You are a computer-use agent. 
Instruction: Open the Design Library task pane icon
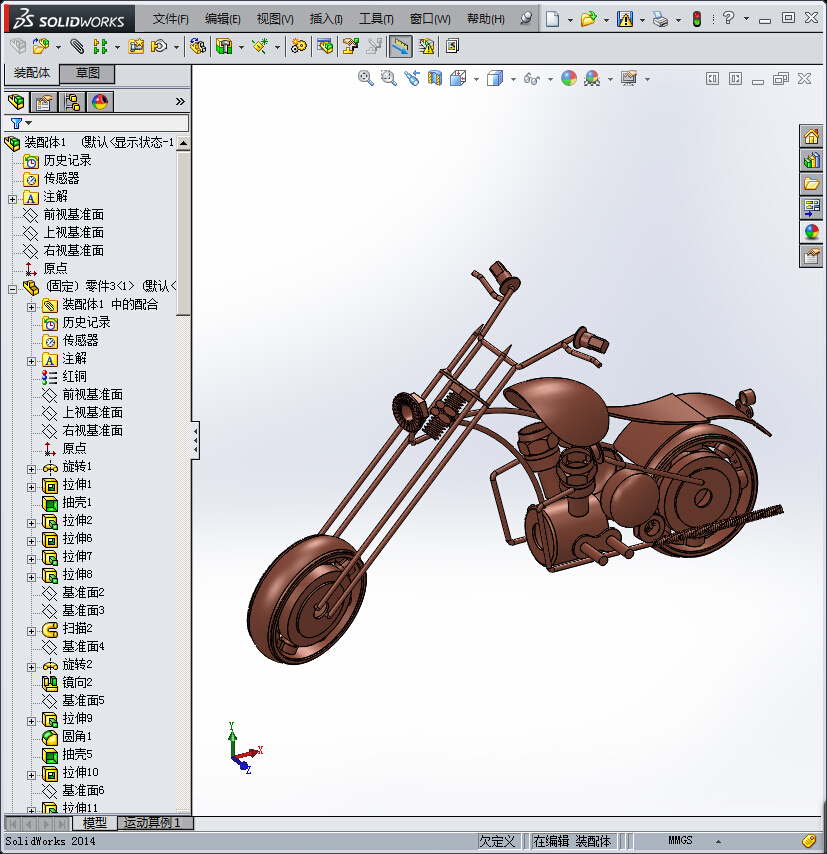click(x=811, y=160)
